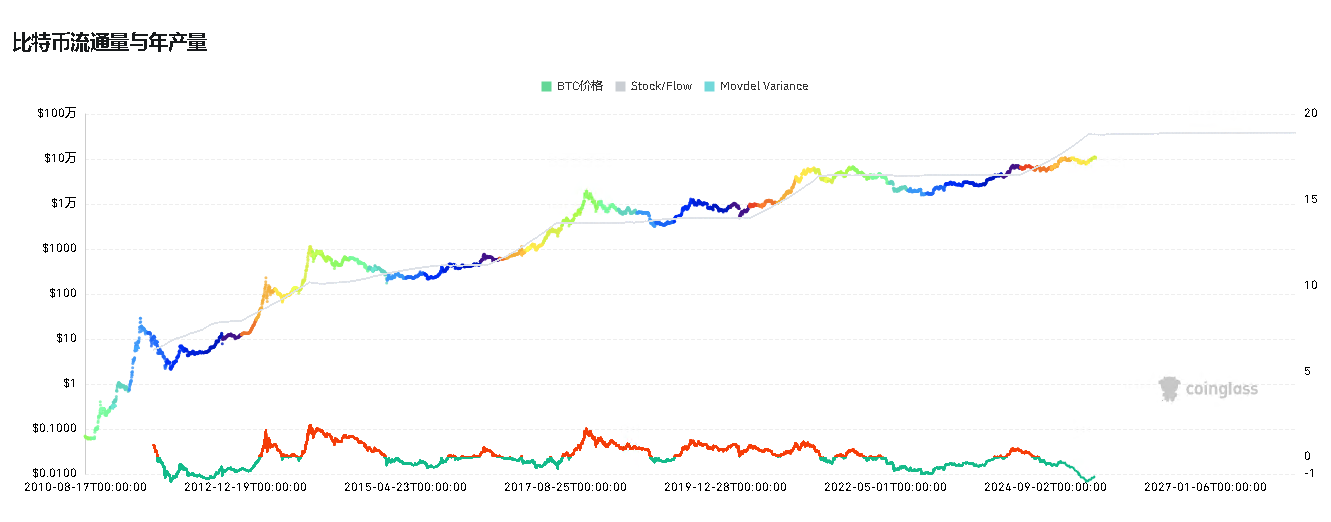Screen dimensions: 1331x522
Task: Select the 2024-09-02 date axis label
Action: tap(1045, 488)
